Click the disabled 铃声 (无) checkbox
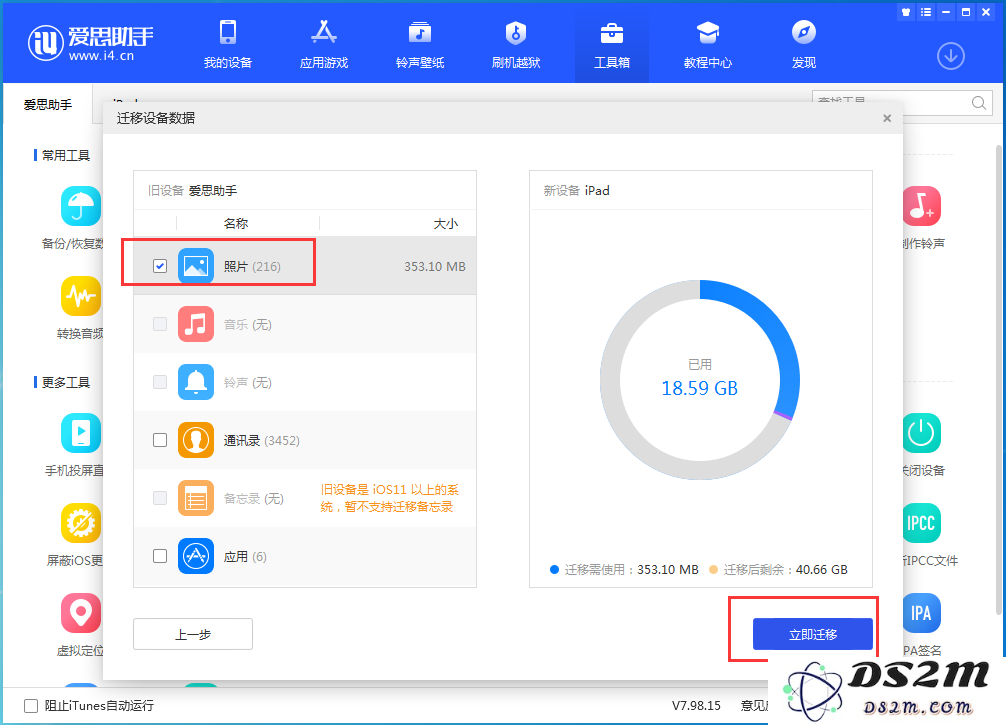 coord(160,382)
